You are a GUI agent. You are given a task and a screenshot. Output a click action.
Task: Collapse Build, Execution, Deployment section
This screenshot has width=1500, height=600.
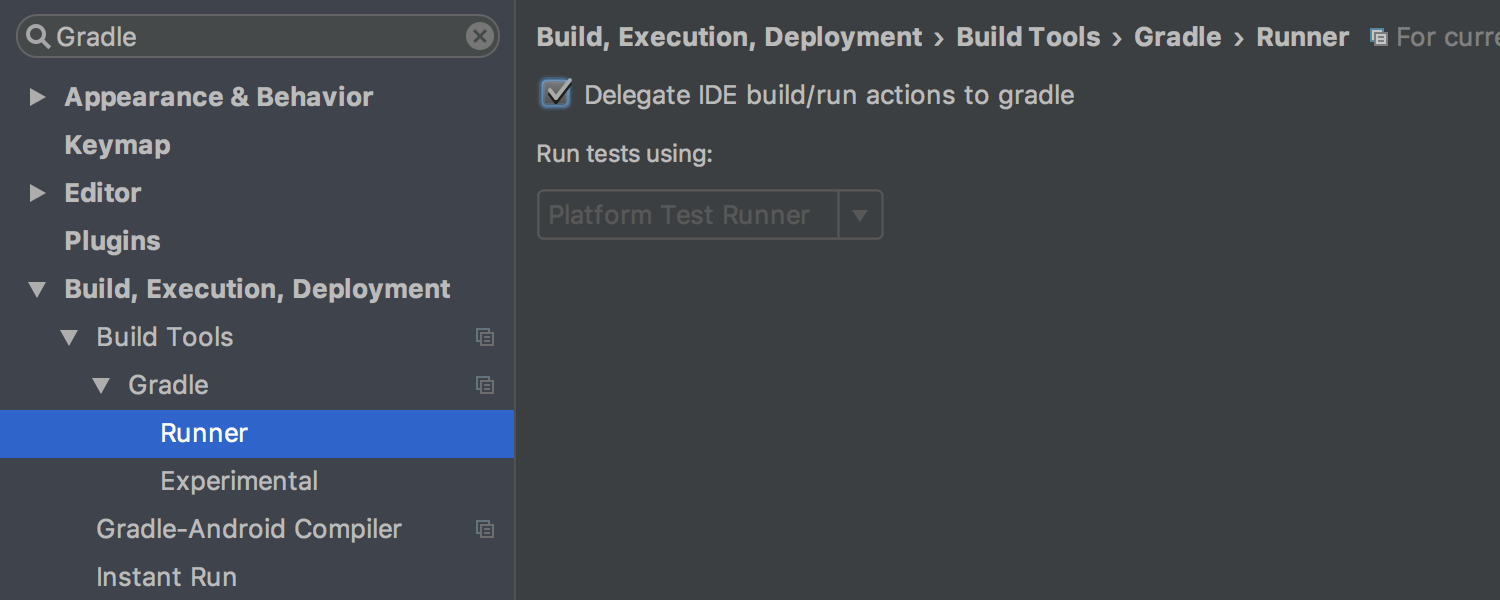(38, 290)
